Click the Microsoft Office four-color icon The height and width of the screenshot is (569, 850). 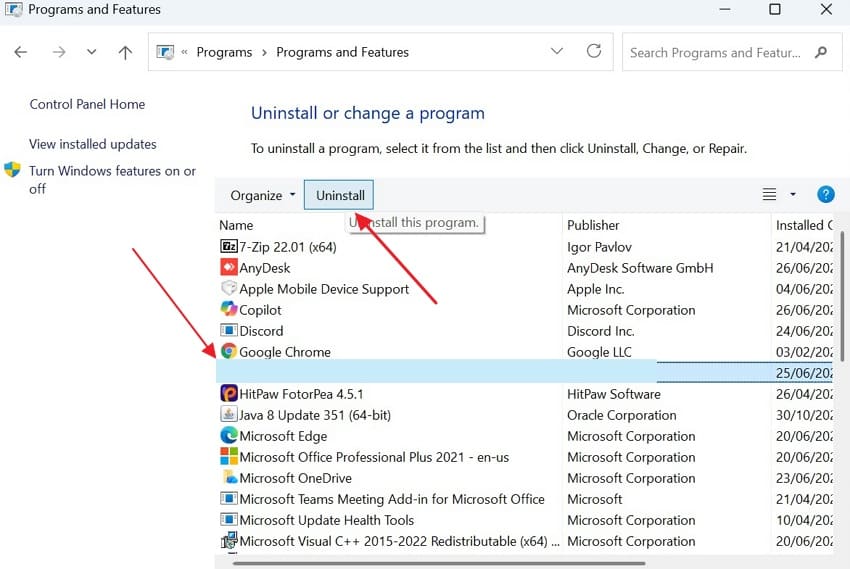tap(229, 456)
